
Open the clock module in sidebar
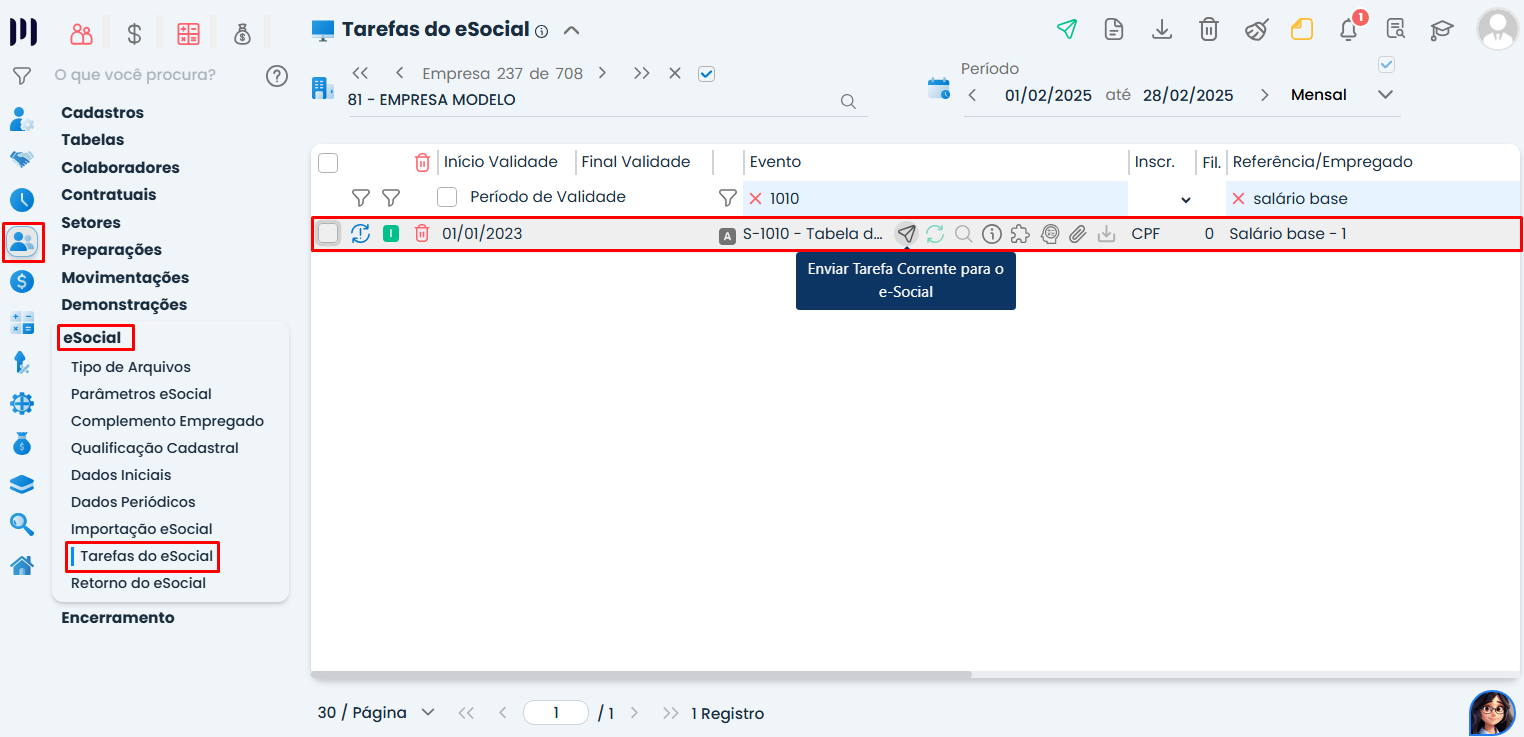tap(22, 200)
